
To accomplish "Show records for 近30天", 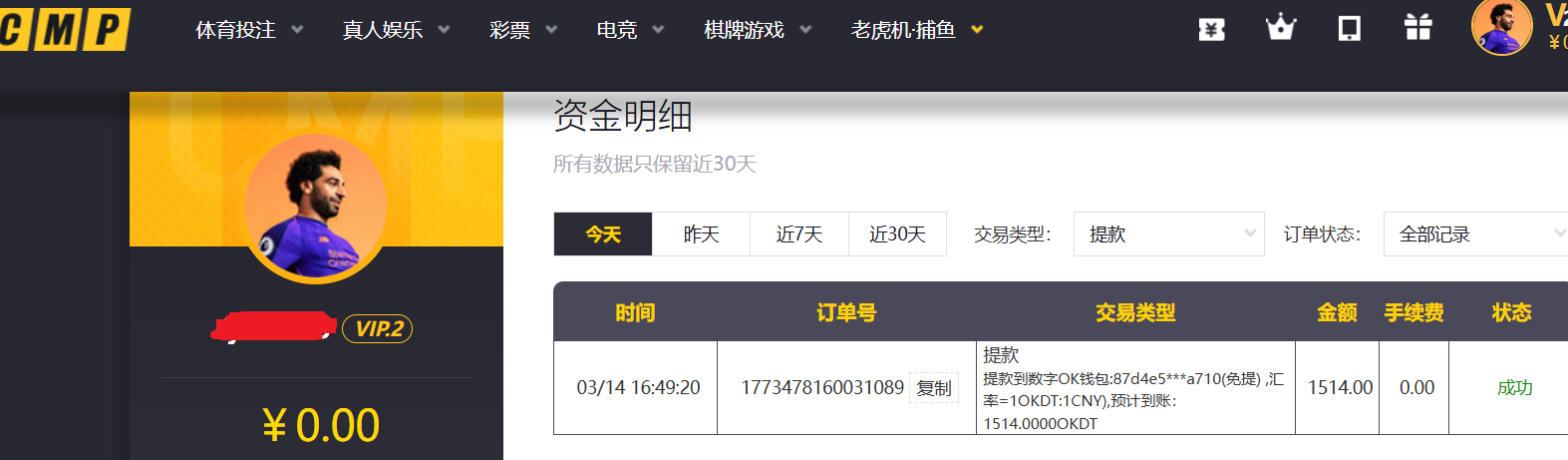I will [x=897, y=234].
